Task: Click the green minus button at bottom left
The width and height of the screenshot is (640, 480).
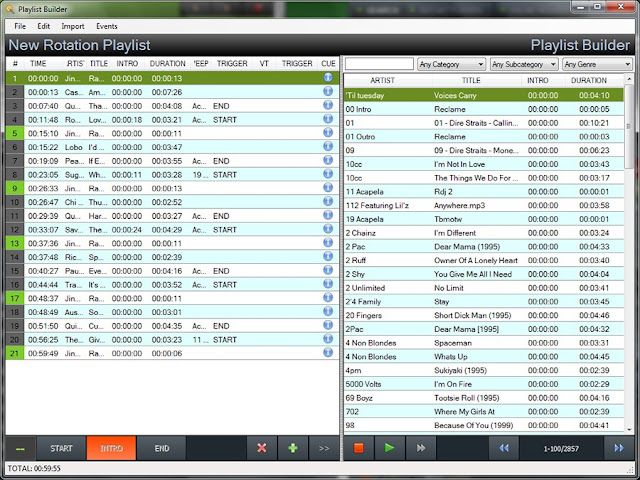Action: click(x=20, y=448)
